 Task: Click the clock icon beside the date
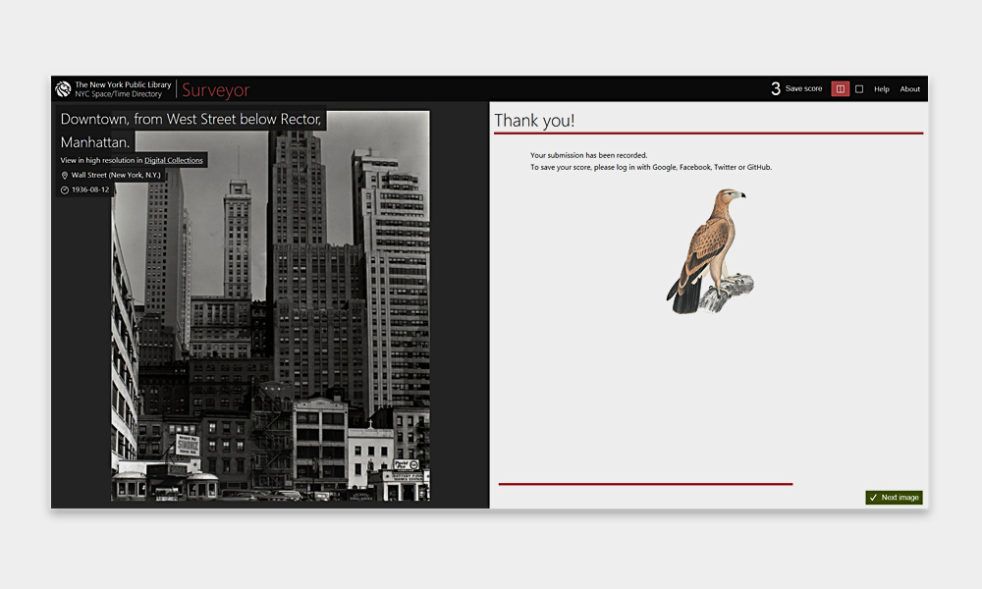[x=65, y=190]
